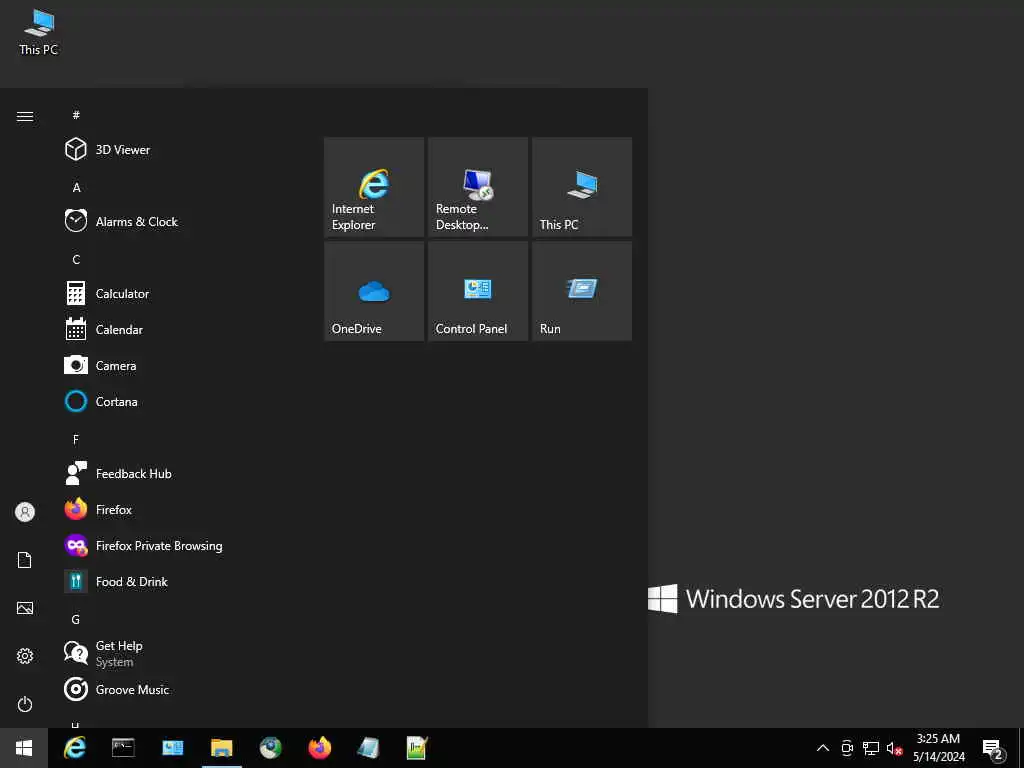Open Pictures from Start sidebar
Screen dimensions: 1024x768
pyautogui.click(x=25, y=608)
